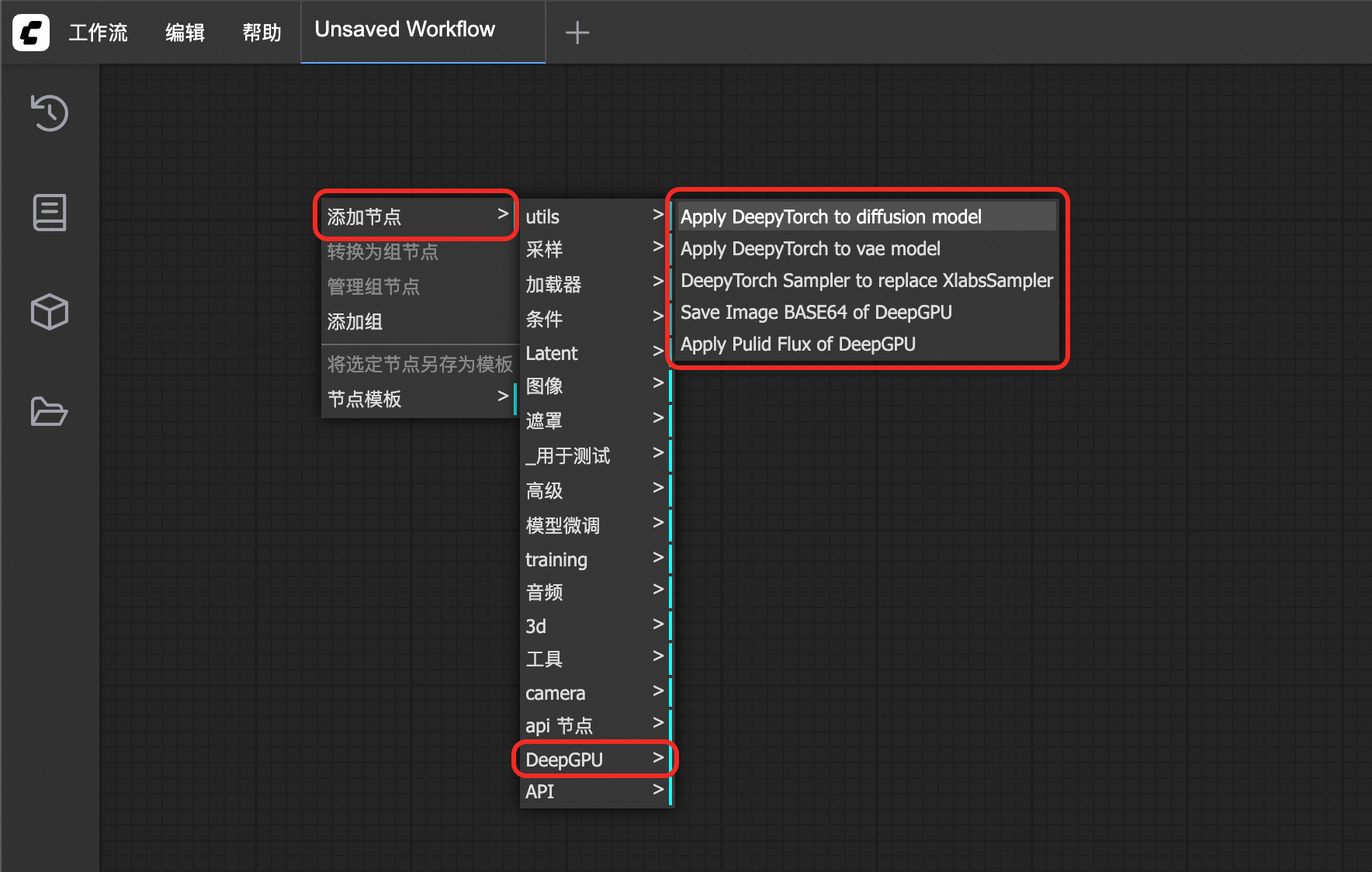Expand the 添加节点 submenu
This screenshot has width=1372, height=872.
click(417, 216)
